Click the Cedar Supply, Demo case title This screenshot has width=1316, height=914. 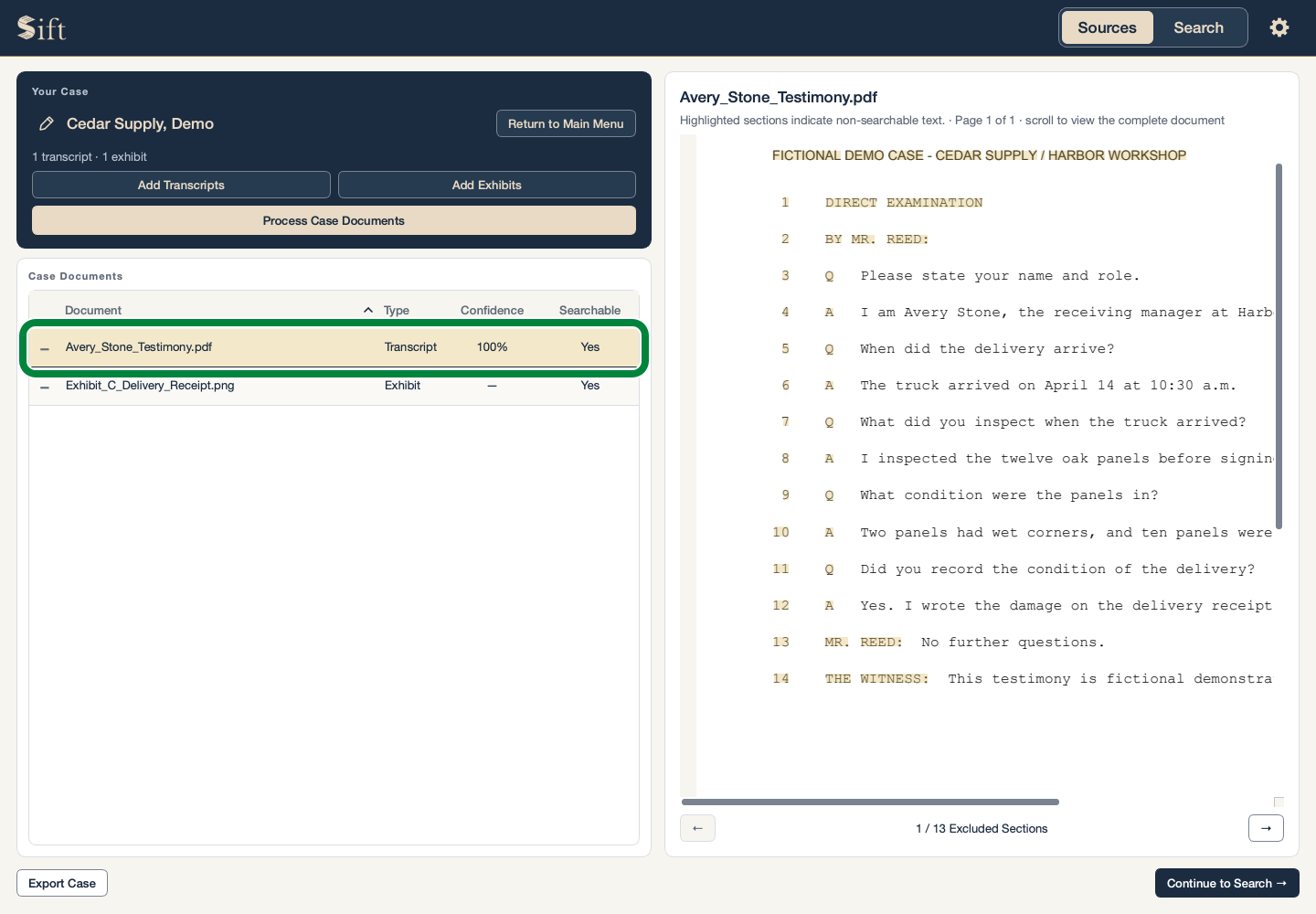[140, 123]
